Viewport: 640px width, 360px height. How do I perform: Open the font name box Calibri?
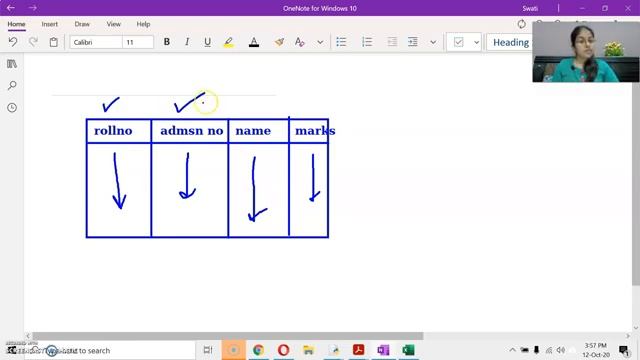(x=96, y=42)
